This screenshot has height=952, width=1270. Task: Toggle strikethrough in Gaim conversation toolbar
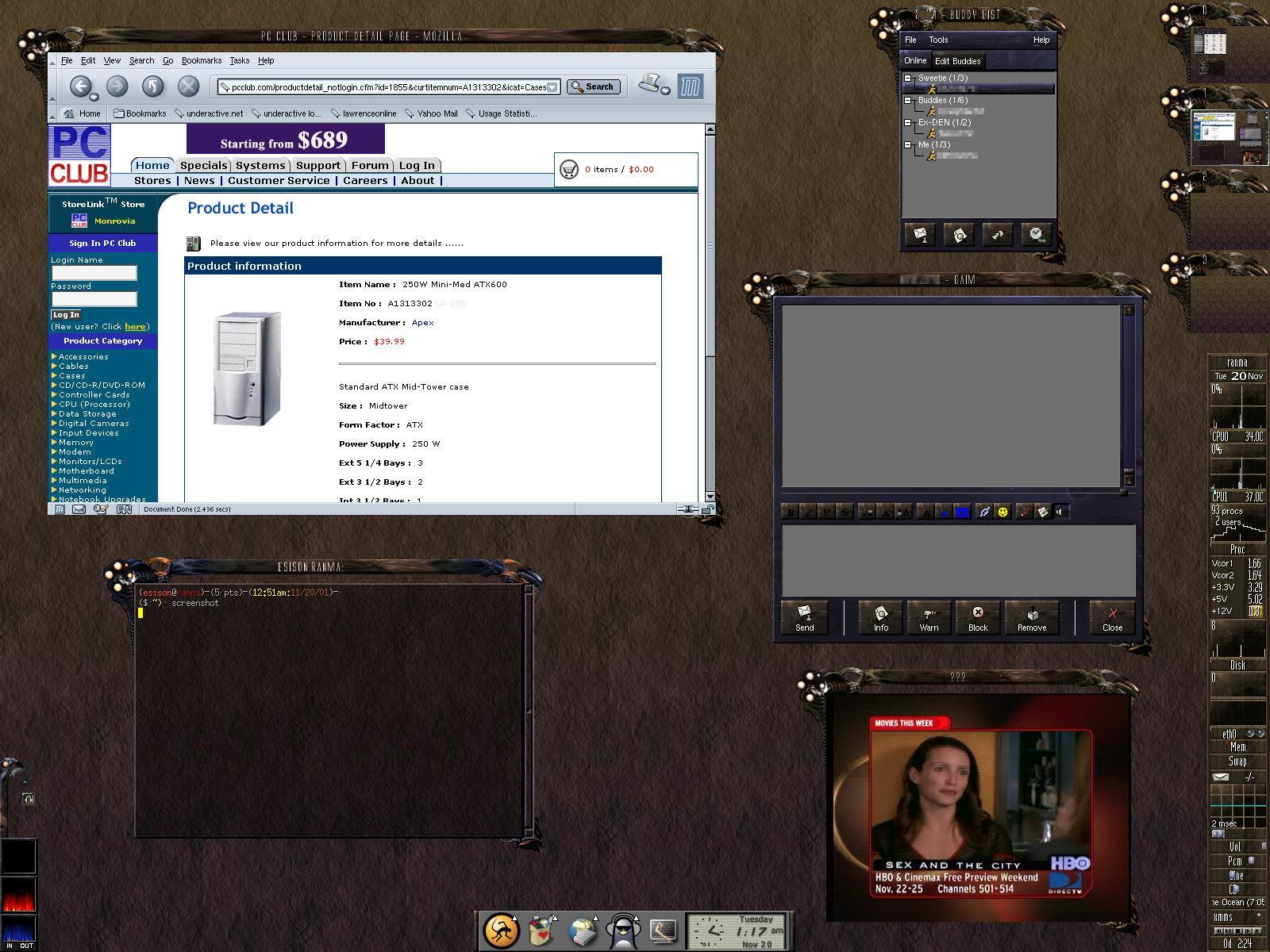845,512
